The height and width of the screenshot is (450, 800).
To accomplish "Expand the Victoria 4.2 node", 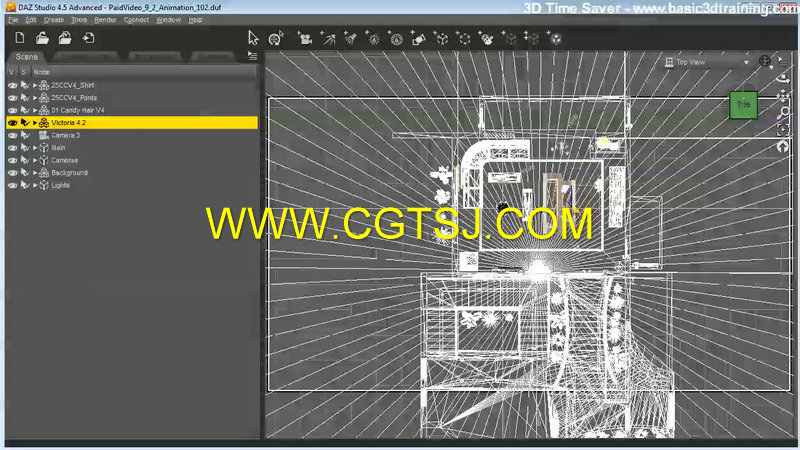I will [x=35, y=123].
